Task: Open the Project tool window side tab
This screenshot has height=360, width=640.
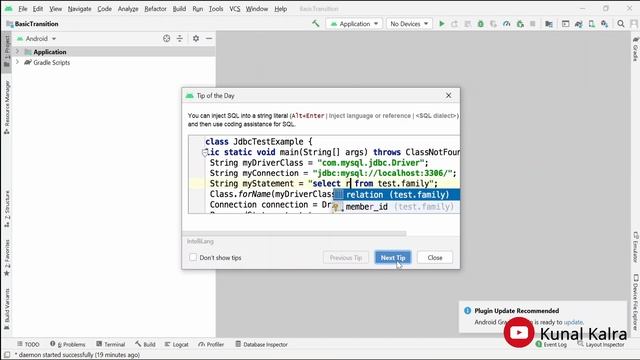Action: (x=7, y=52)
